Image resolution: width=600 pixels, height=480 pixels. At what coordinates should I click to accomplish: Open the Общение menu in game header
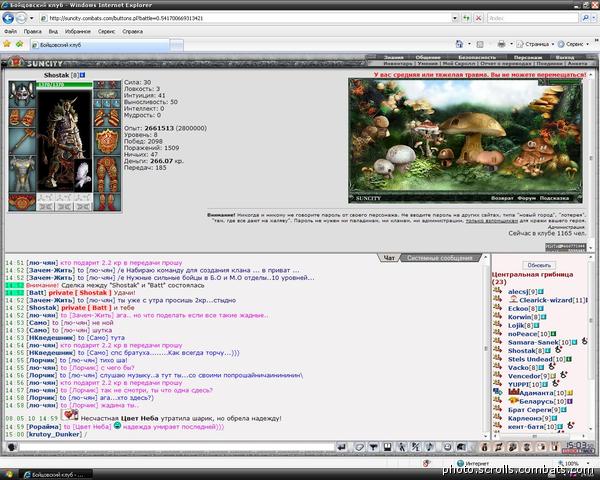428,57
